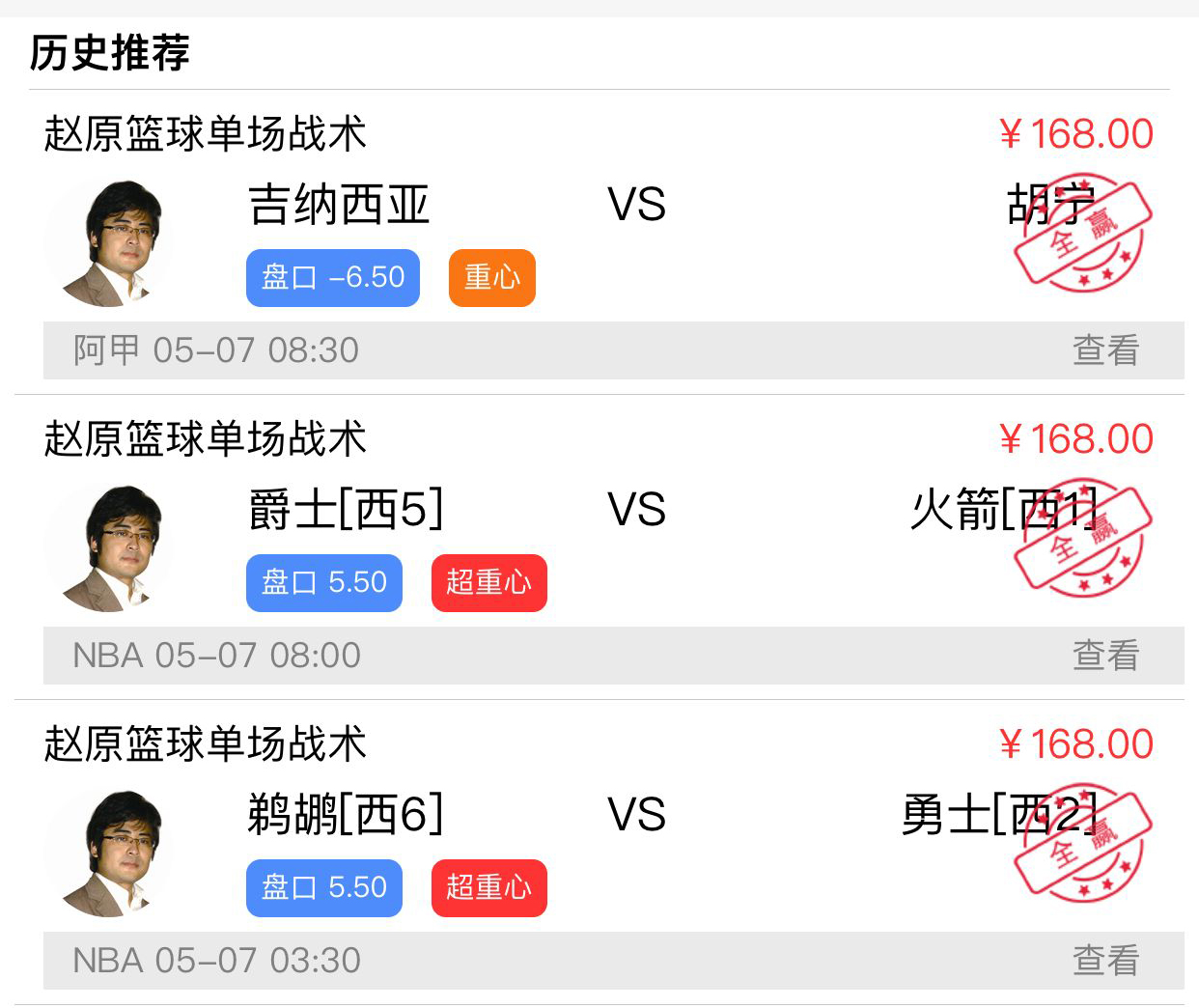
Task: Click ¥168.00 price on 爵士 match card
Action: pyautogui.click(x=1076, y=439)
